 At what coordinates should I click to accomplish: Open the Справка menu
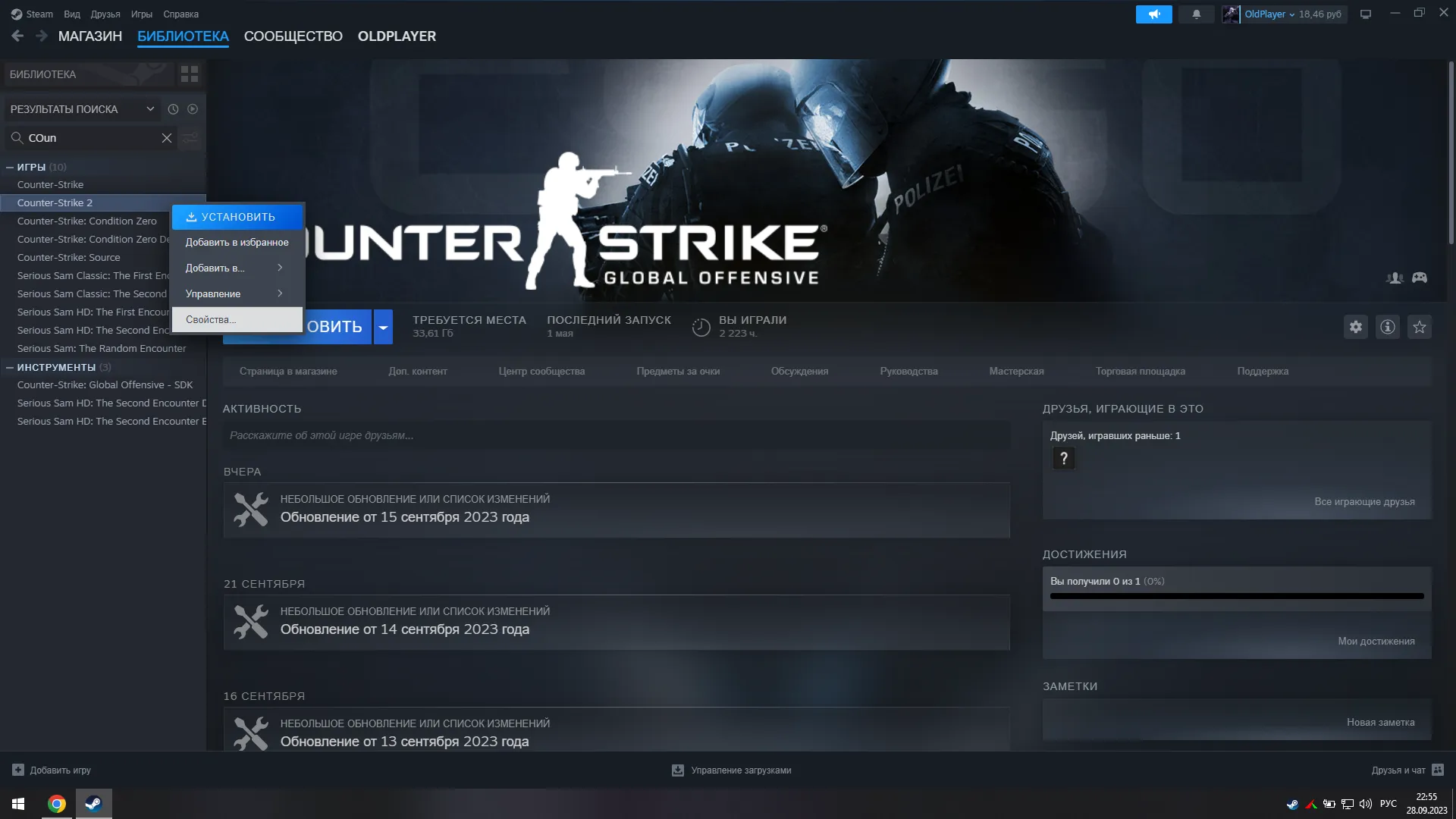click(x=180, y=14)
